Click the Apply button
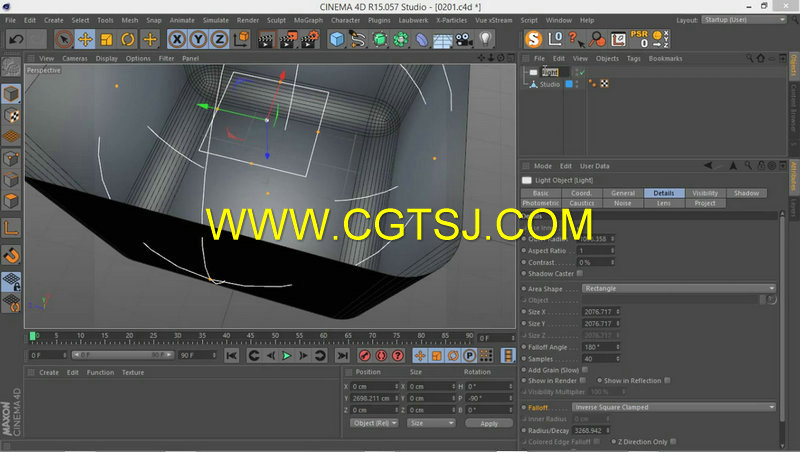 (x=489, y=423)
